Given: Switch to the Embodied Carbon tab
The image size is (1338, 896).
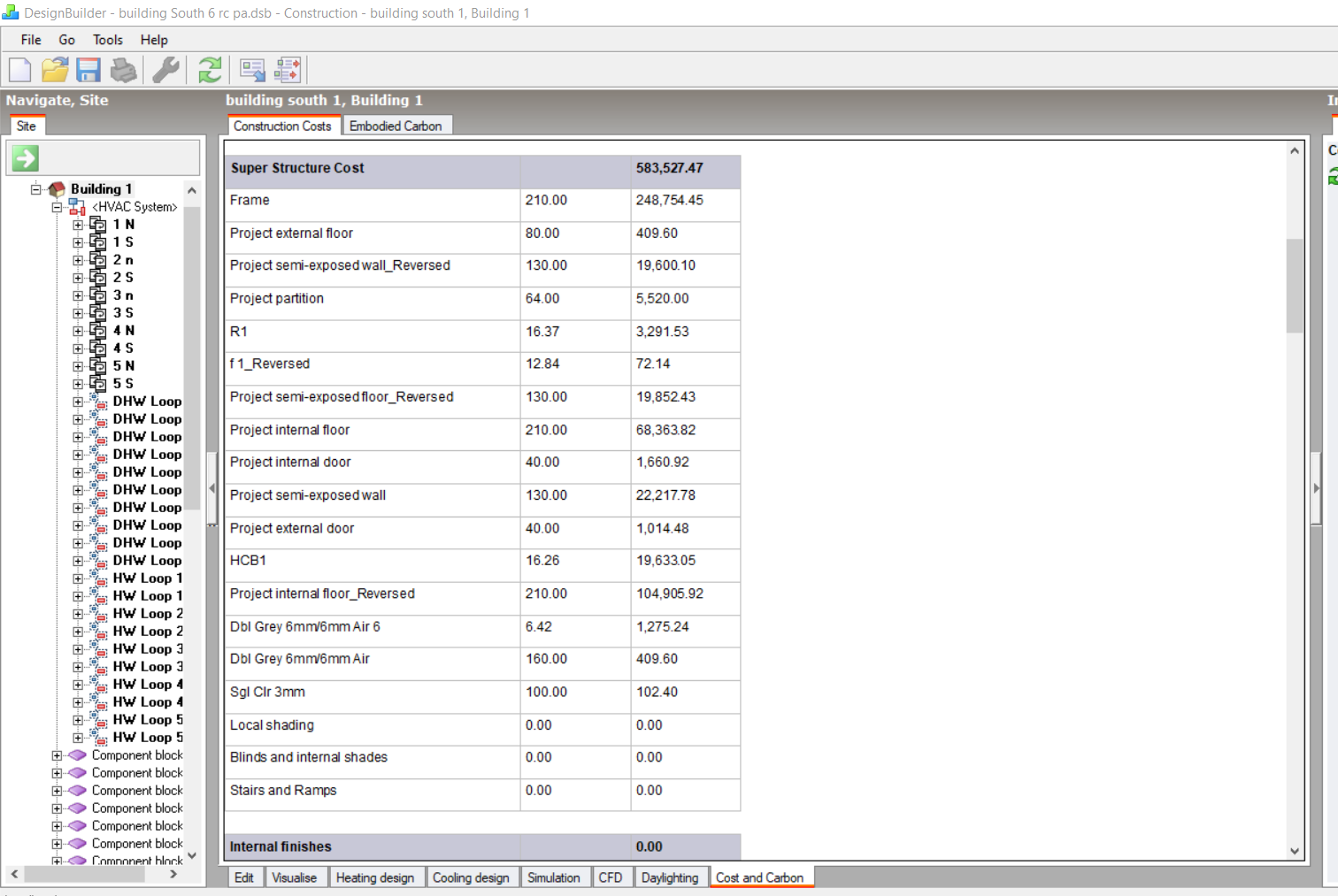Looking at the screenshot, I should pos(396,126).
